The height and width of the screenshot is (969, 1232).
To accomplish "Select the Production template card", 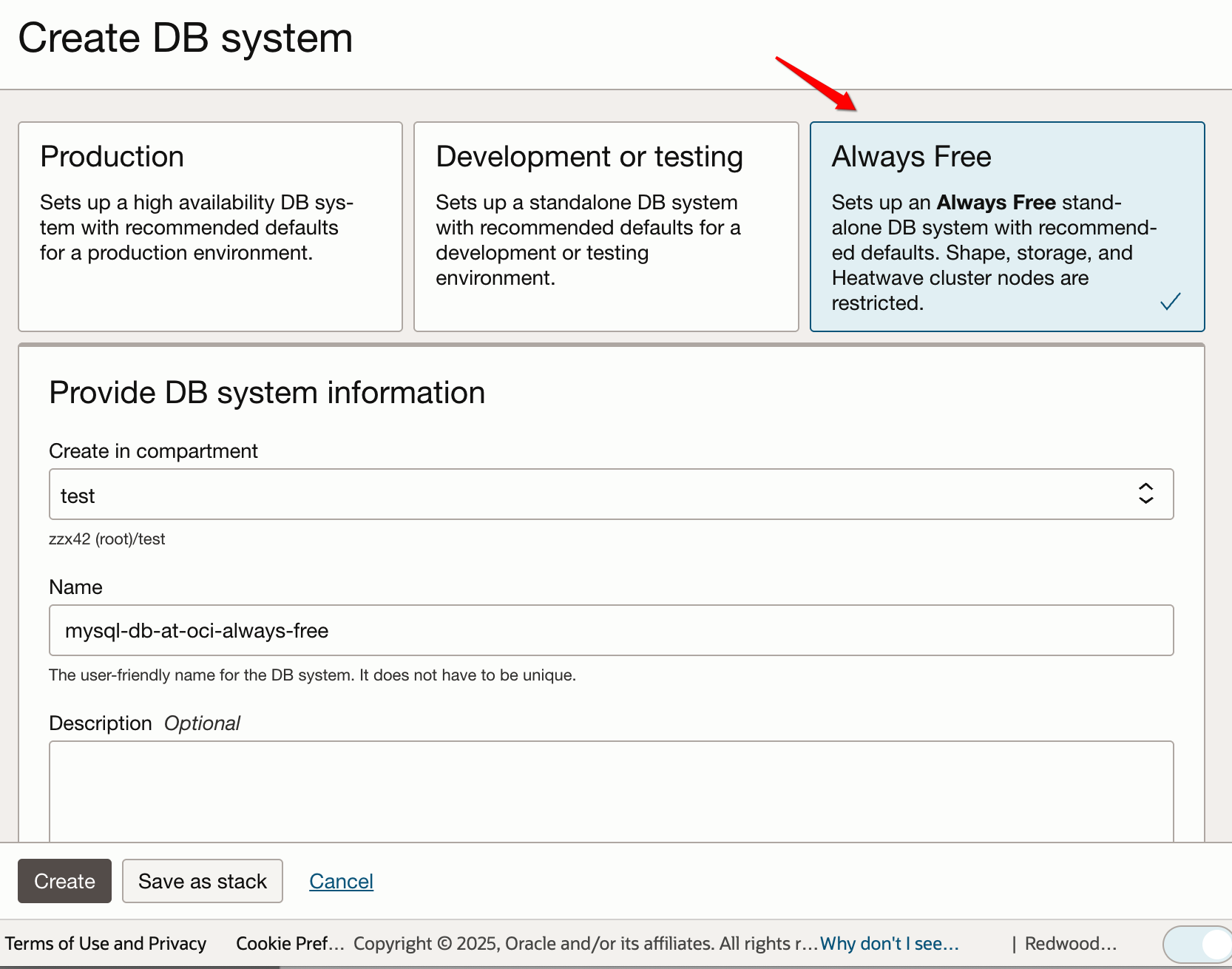I will (x=210, y=226).
